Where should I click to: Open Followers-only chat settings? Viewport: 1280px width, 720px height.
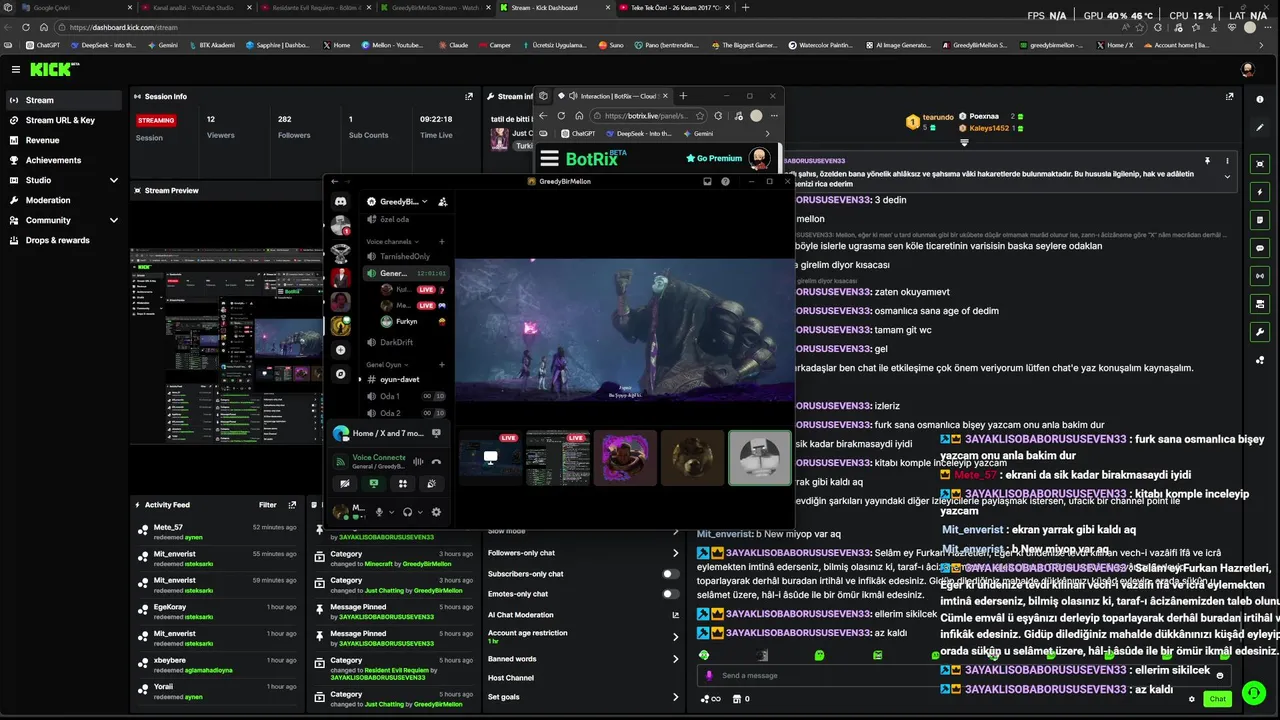click(x=583, y=553)
